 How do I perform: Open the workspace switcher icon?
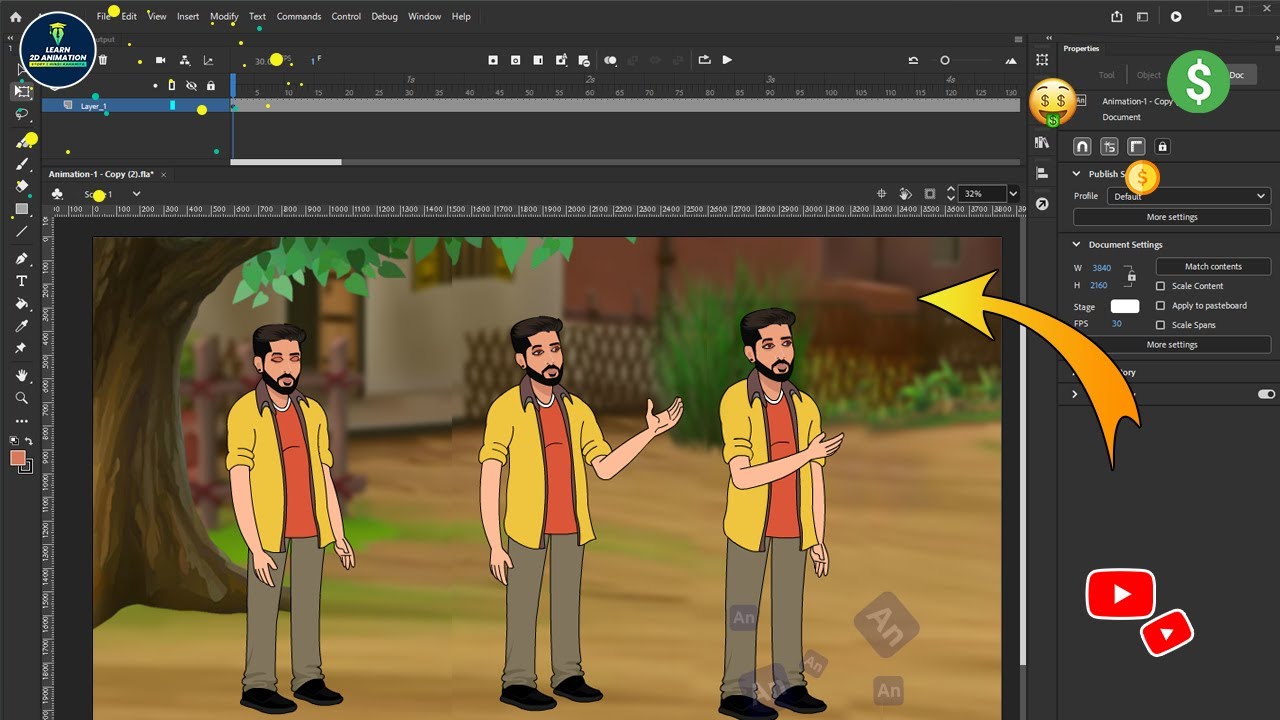pyautogui.click(x=1143, y=16)
